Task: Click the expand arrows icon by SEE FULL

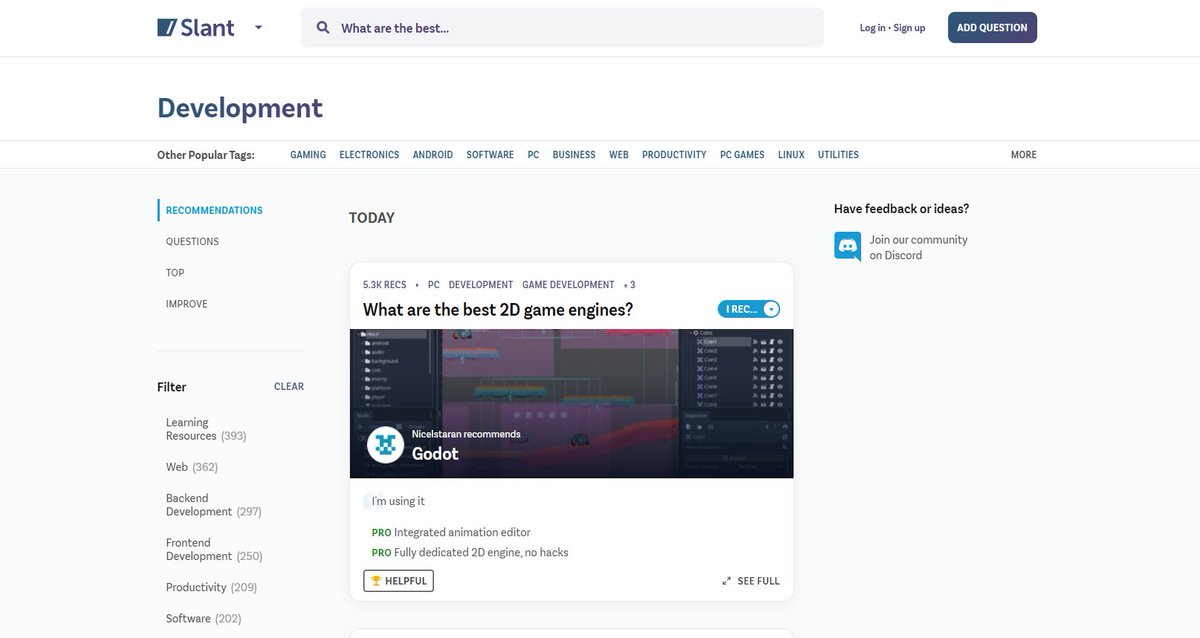Action: coord(727,581)
